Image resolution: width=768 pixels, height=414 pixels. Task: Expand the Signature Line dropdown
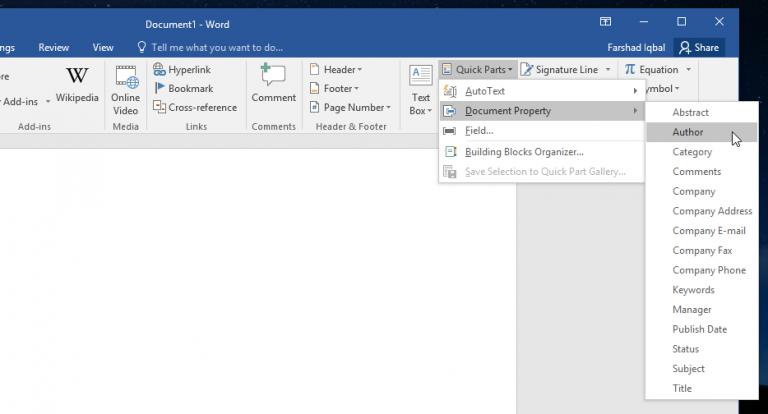[607, 70]
